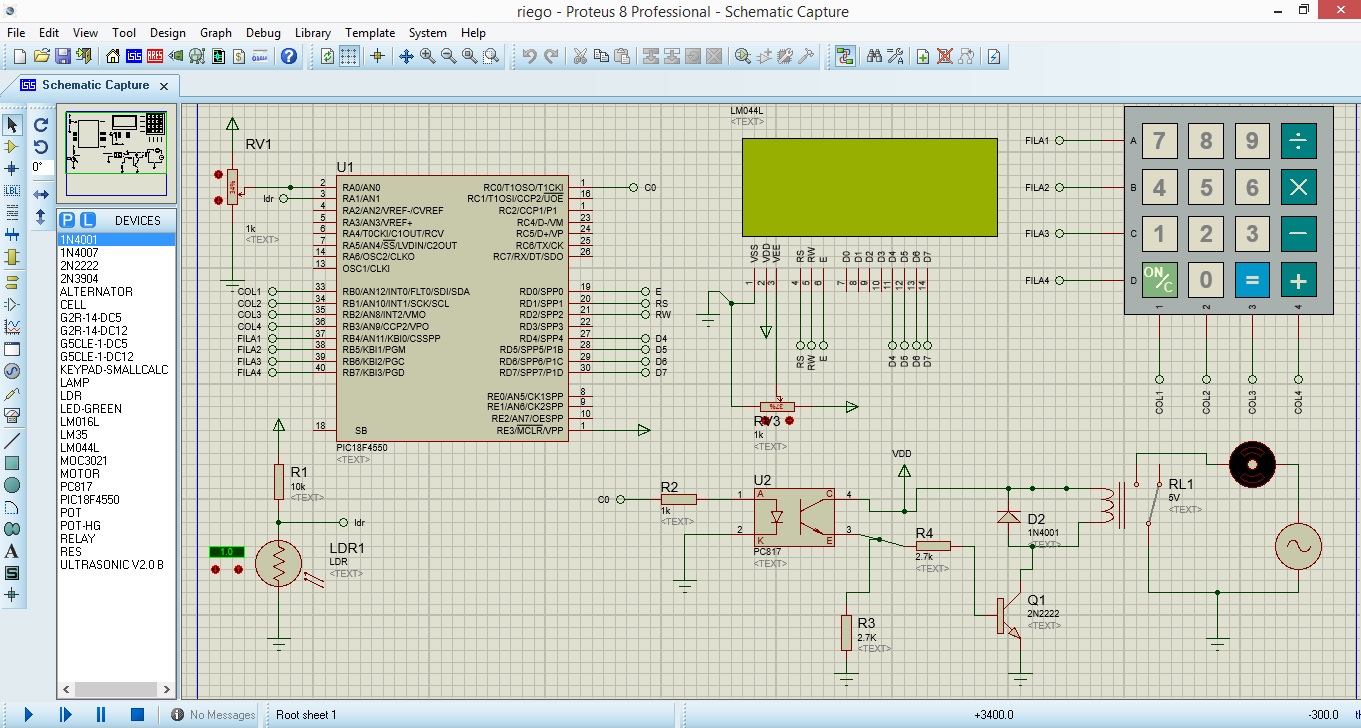Screen dimensions: 1361x728
Task: Click the keypad ON/C key
Action: tap(1159, 280)
